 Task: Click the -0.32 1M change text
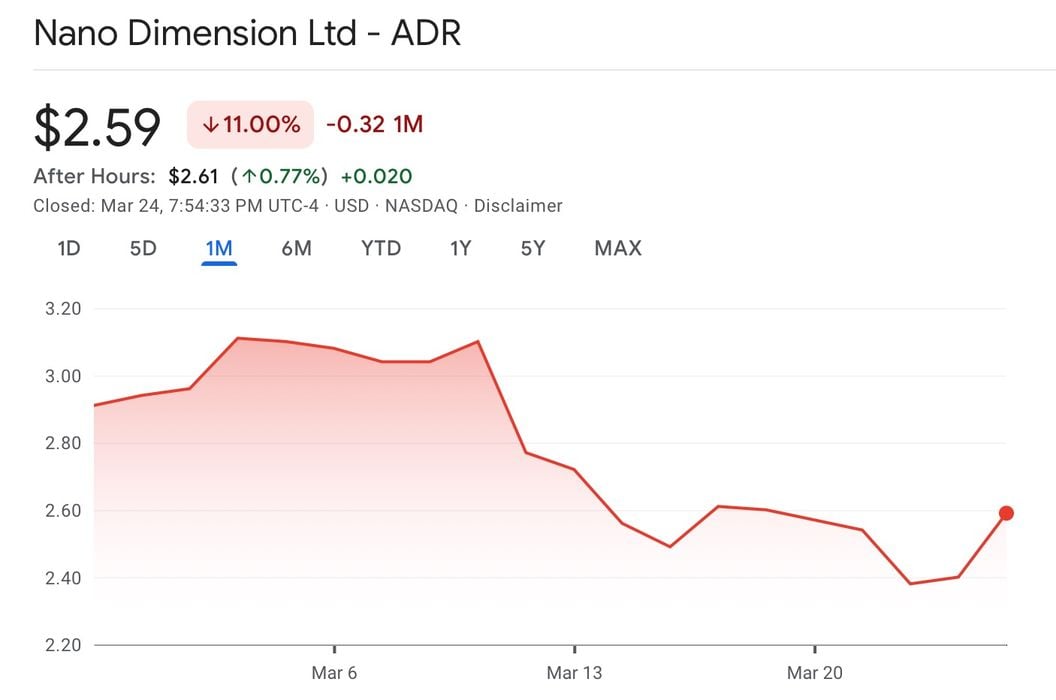point(374,125)
